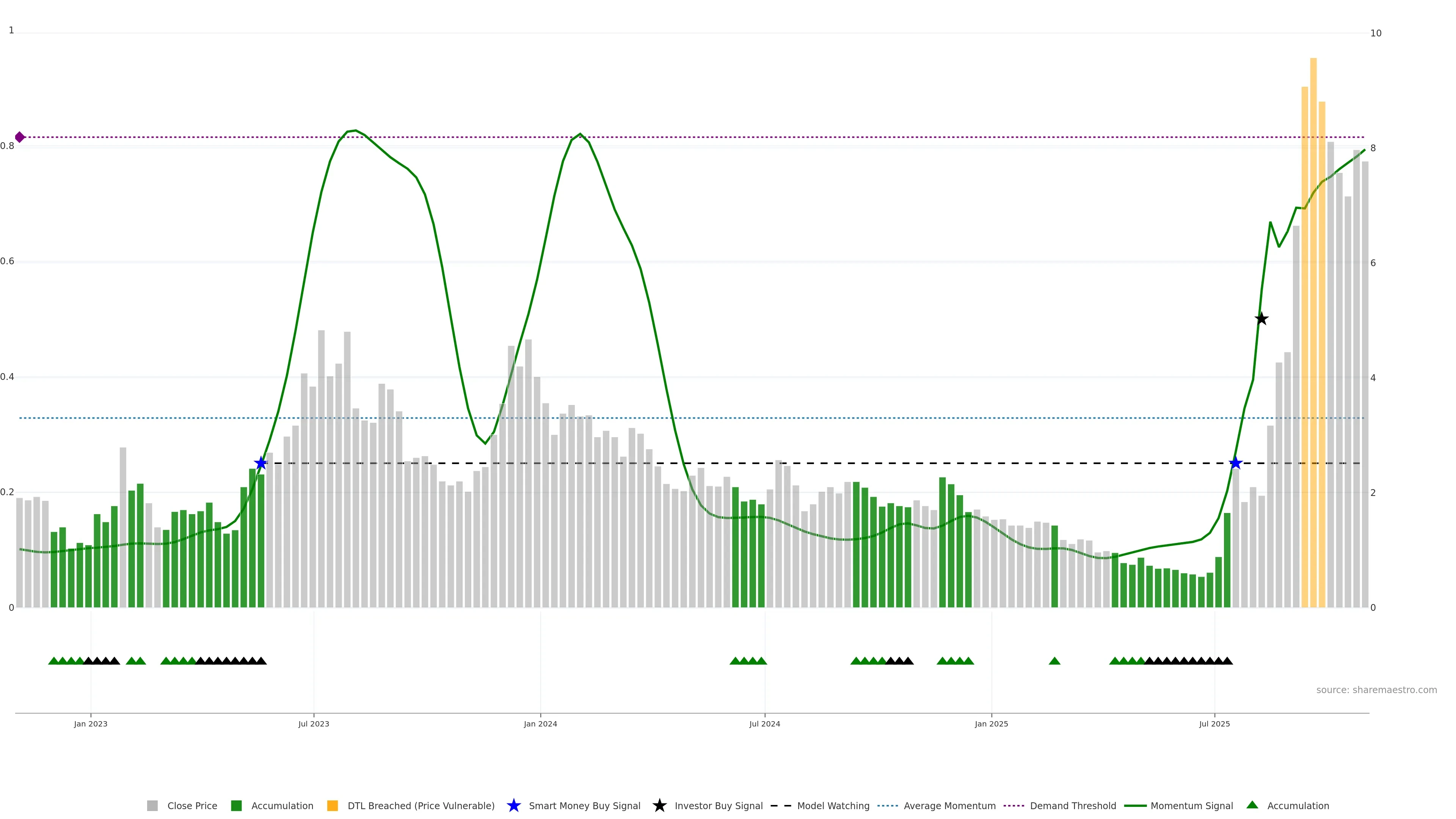1456x819 pixels.
Task: Click the purple diamond Demand Threshold marker
Action: point(20,137)
